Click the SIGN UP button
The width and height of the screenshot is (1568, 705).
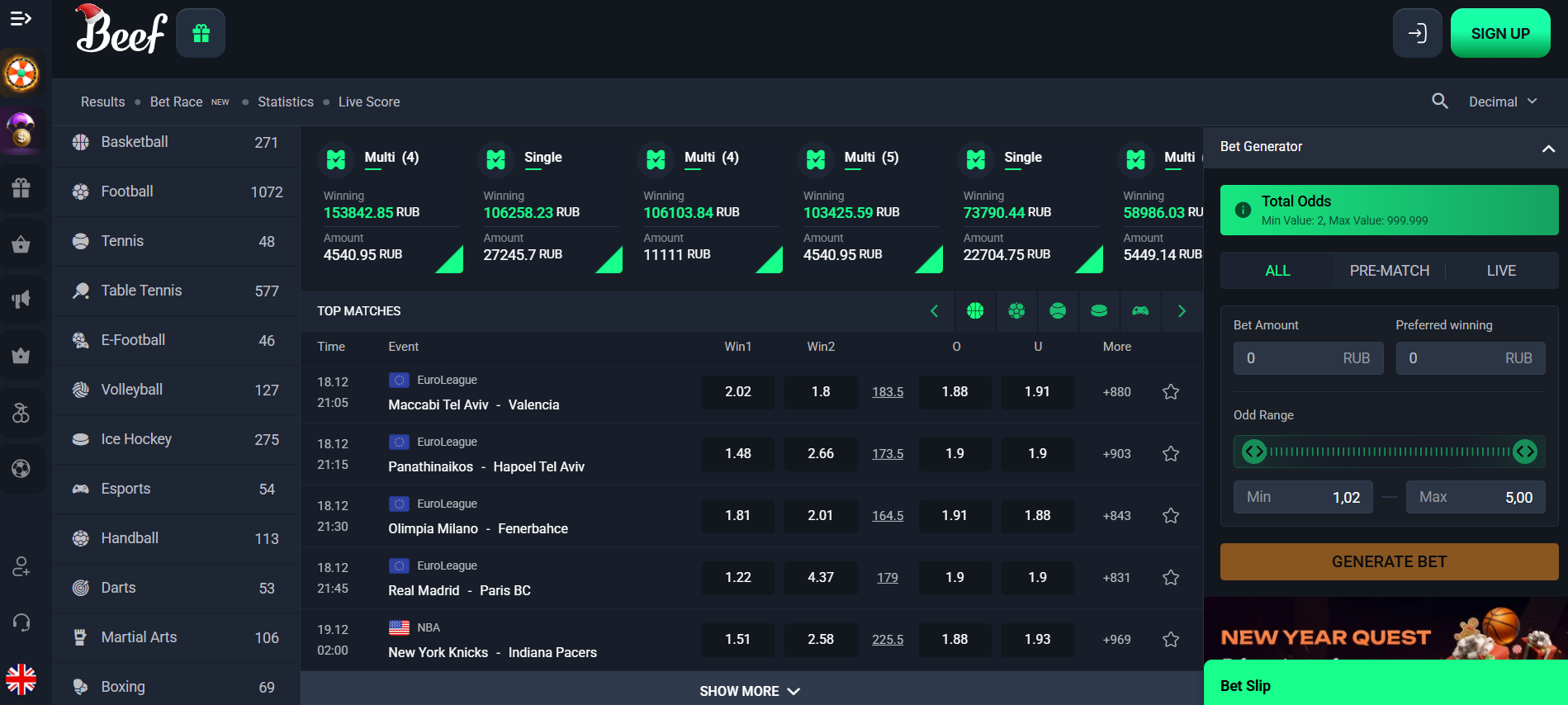[x=1499, y=33]
